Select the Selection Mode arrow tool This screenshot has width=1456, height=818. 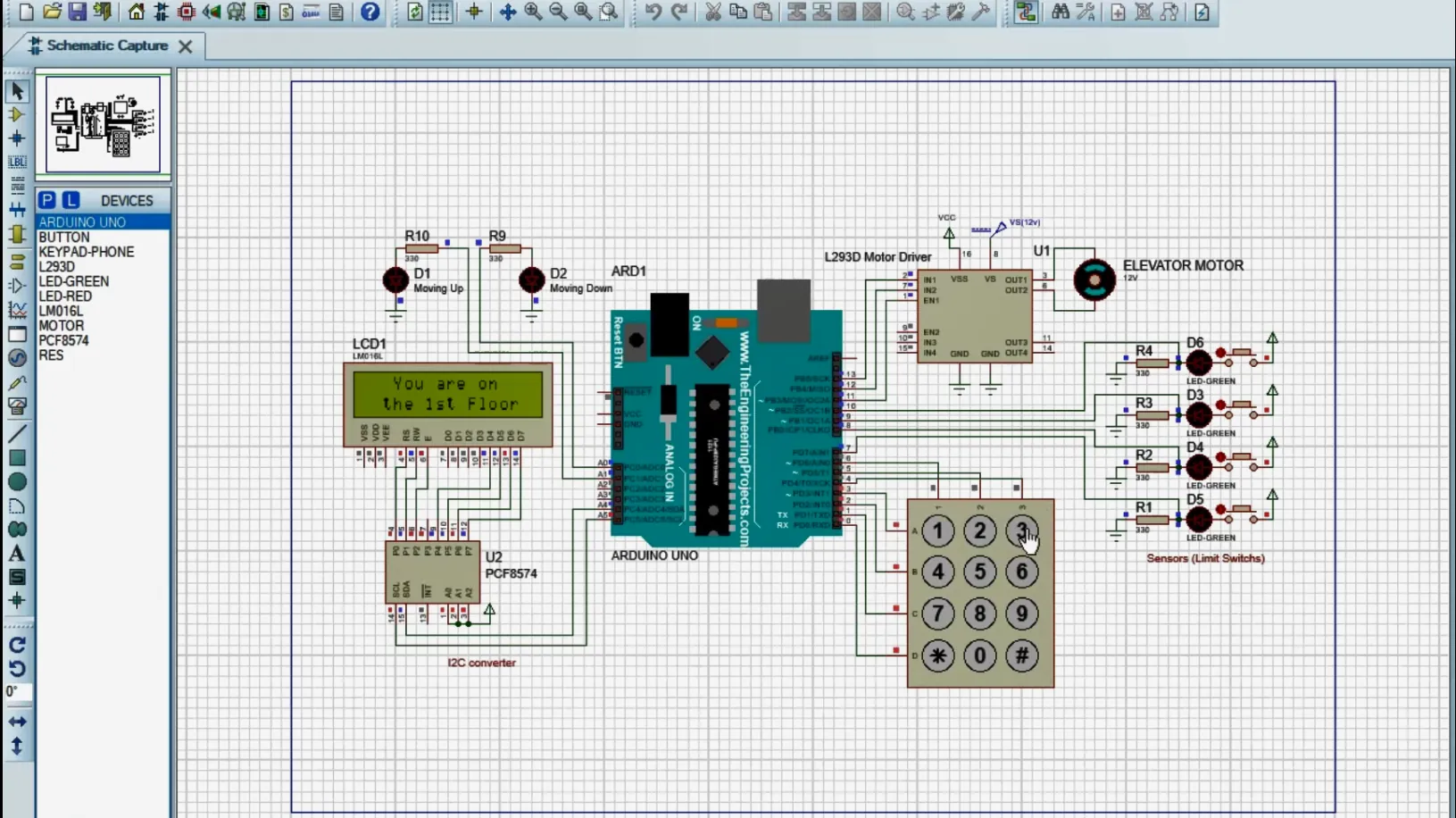pos(17,91)
